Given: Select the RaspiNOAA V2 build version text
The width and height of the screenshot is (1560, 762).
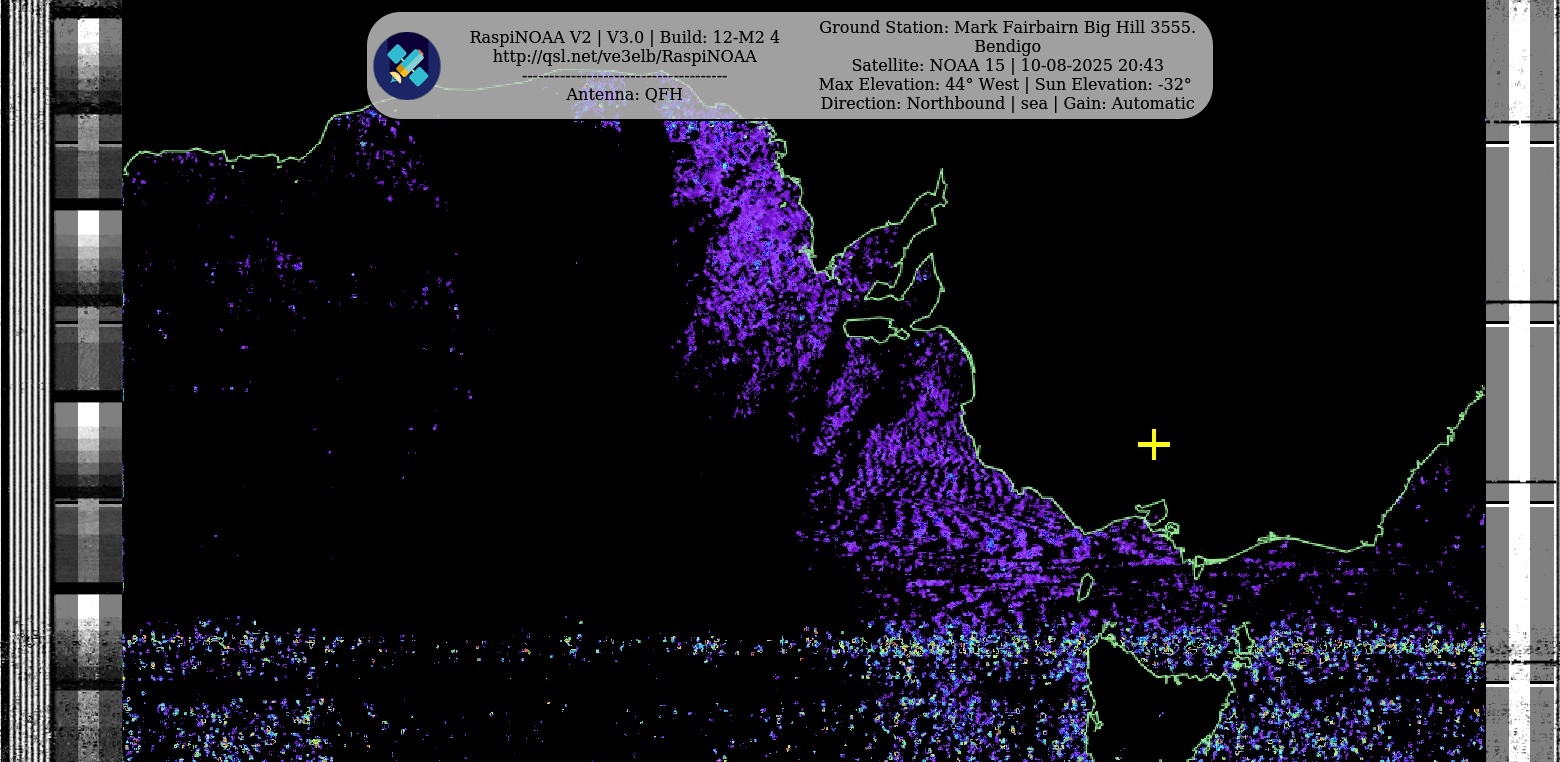Looking at the screenshot, I should [624, 38].
